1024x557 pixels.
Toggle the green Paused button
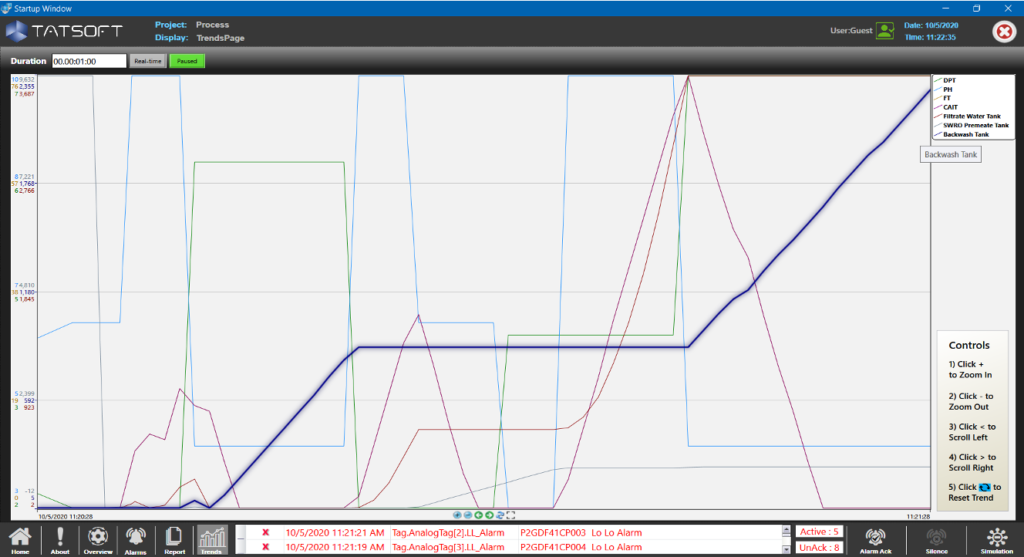[185, 61]
